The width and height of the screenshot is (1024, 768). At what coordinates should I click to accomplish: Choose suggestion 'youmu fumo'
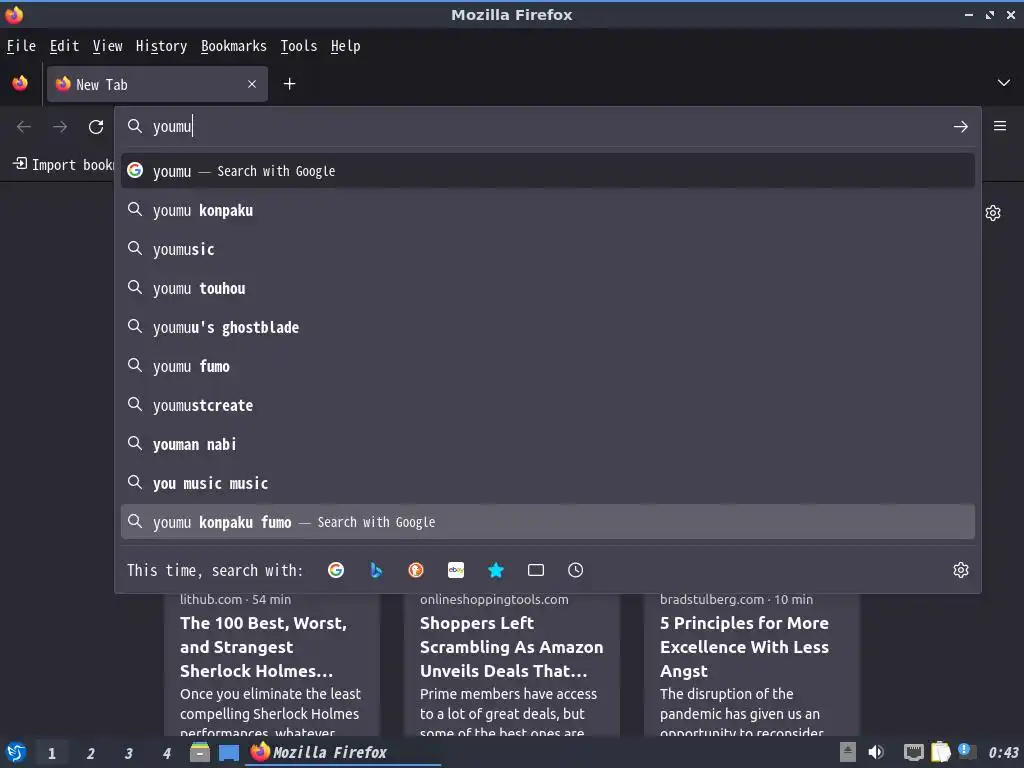[x=547, y=366]
